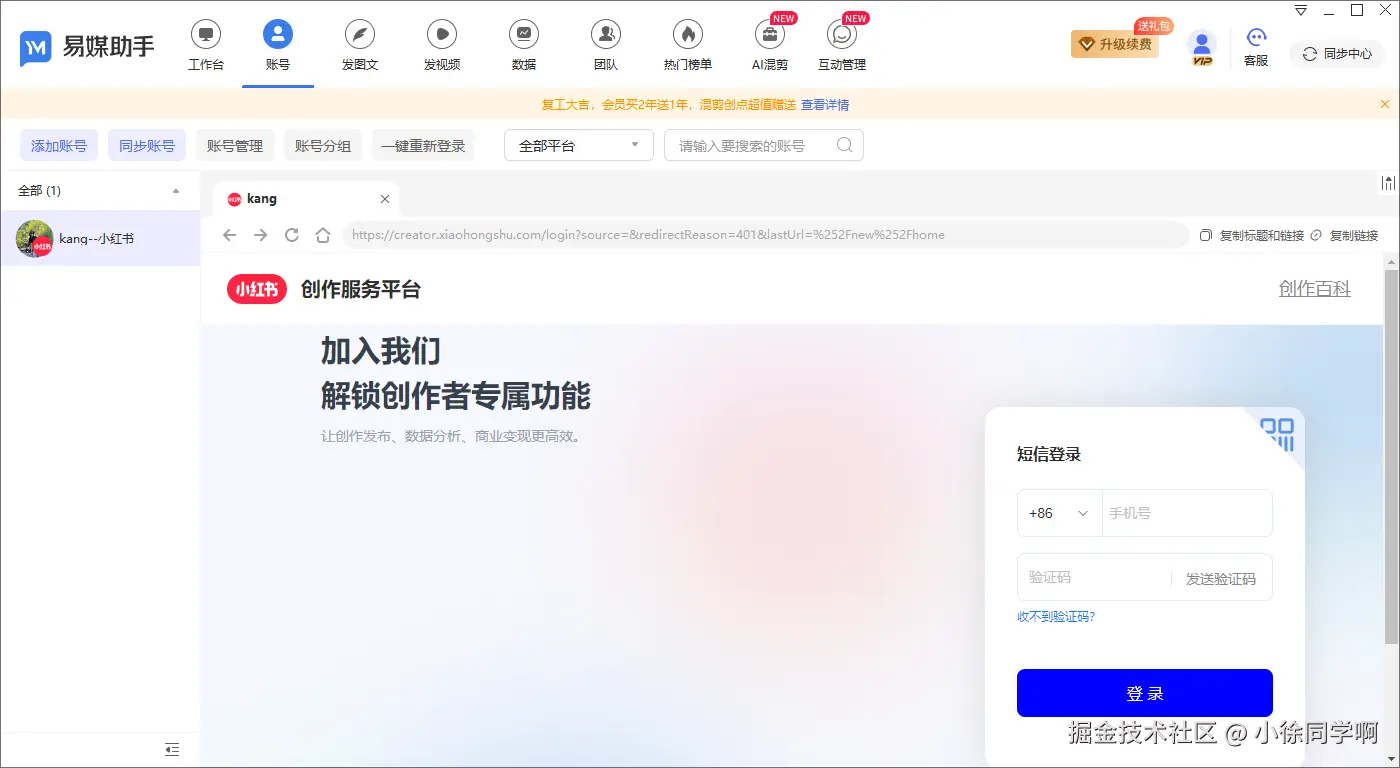This screenshot has width=1400, height=768.
Task: Open the 同步中心 sync center
Action: 1337,54
